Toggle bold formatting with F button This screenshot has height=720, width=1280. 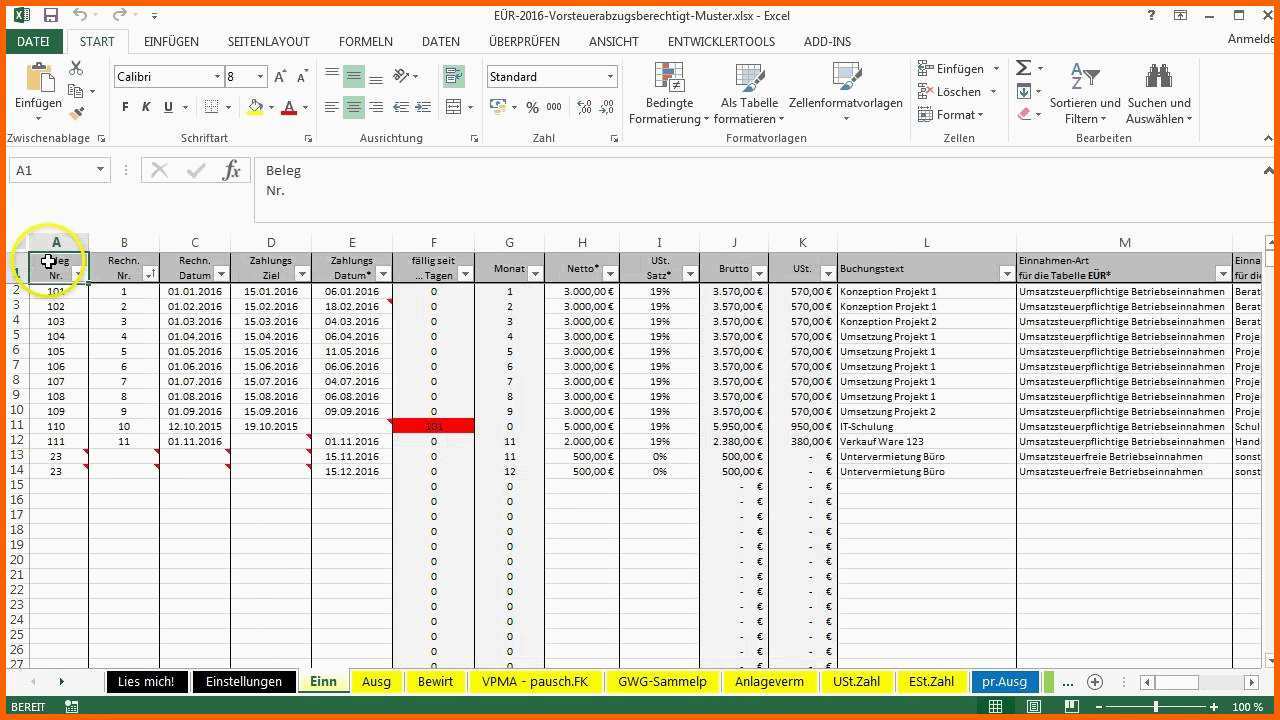pyautogui.click(x=125, y=107)
